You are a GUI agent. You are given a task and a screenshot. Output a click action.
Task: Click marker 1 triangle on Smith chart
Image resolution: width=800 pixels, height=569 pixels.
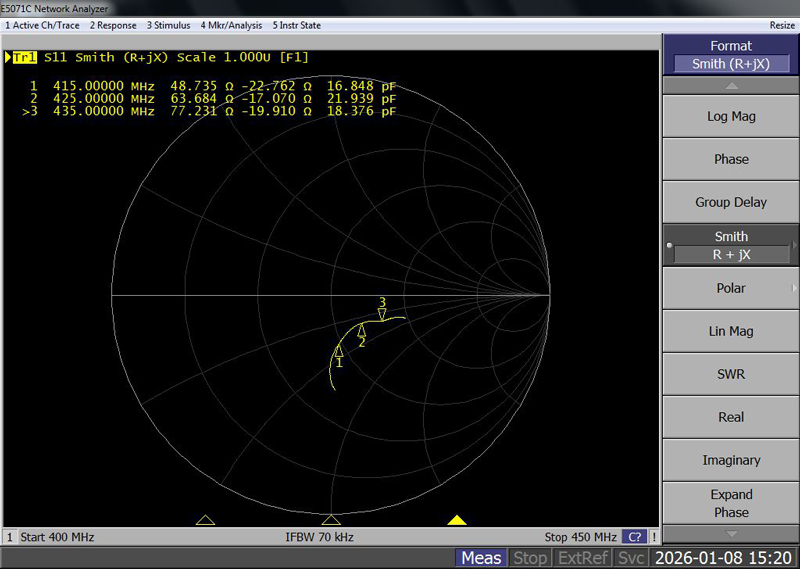(339, 351)
